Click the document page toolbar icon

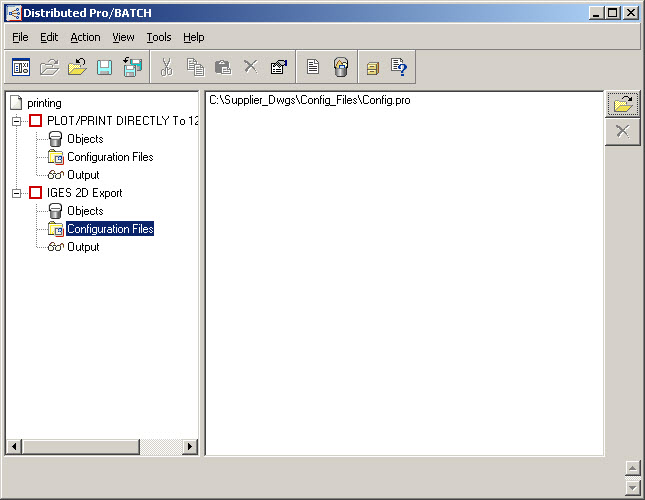(313, 66)
